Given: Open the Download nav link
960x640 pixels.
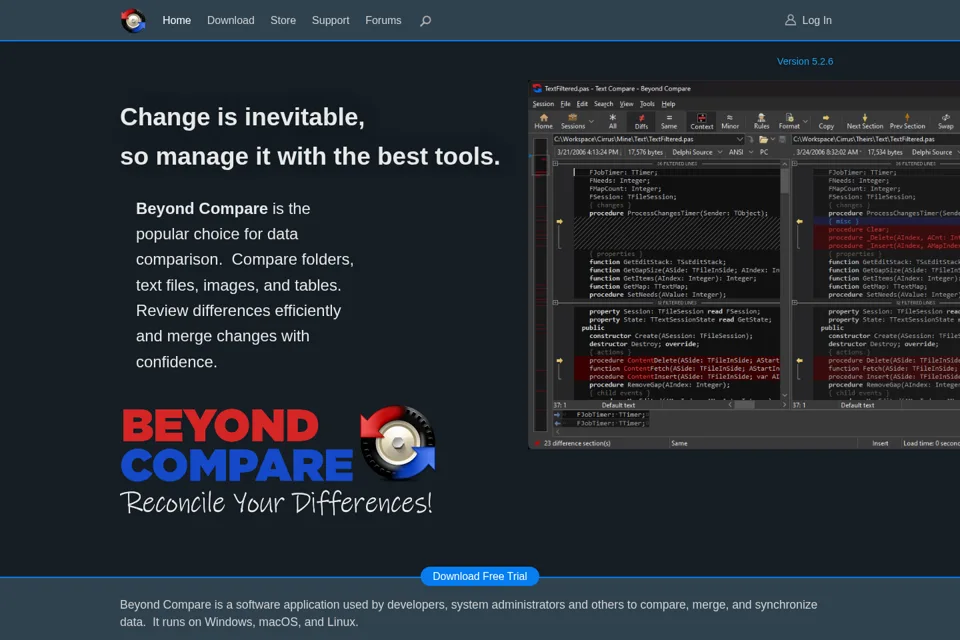Looking at the screenshot, I should click(x=230, y=20).
